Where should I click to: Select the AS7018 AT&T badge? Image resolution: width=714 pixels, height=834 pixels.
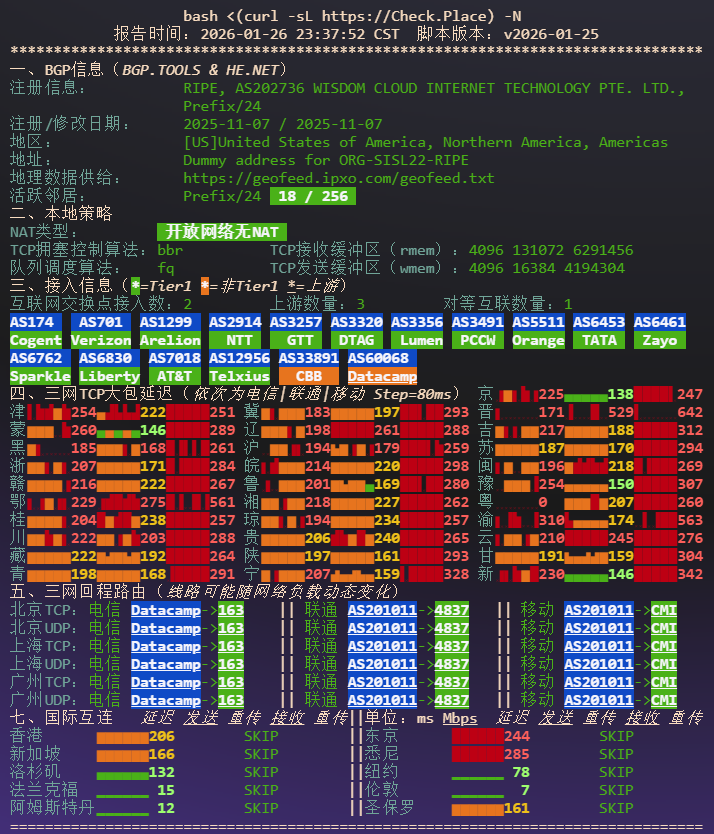174,367
